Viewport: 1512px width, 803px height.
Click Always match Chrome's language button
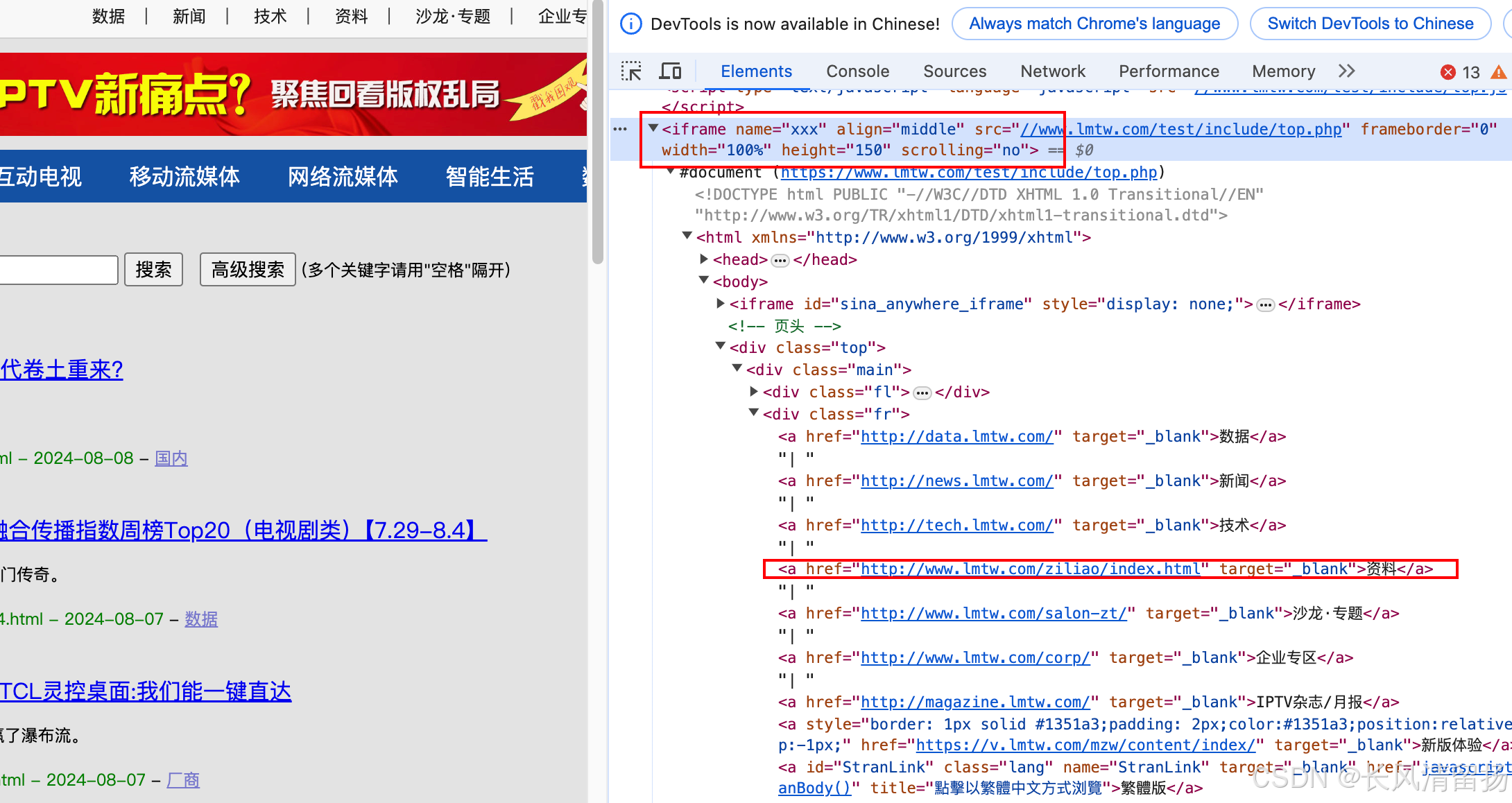click(1094, 24)
